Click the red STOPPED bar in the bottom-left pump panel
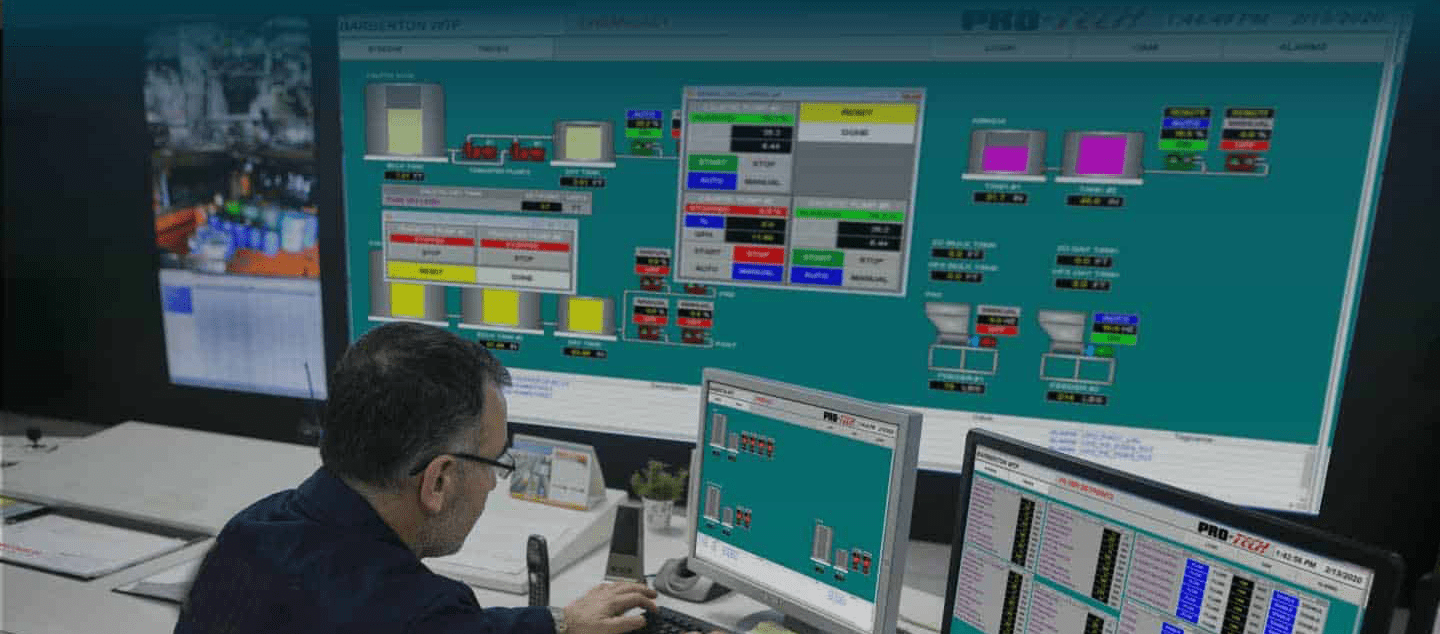 tap(736, 210)
